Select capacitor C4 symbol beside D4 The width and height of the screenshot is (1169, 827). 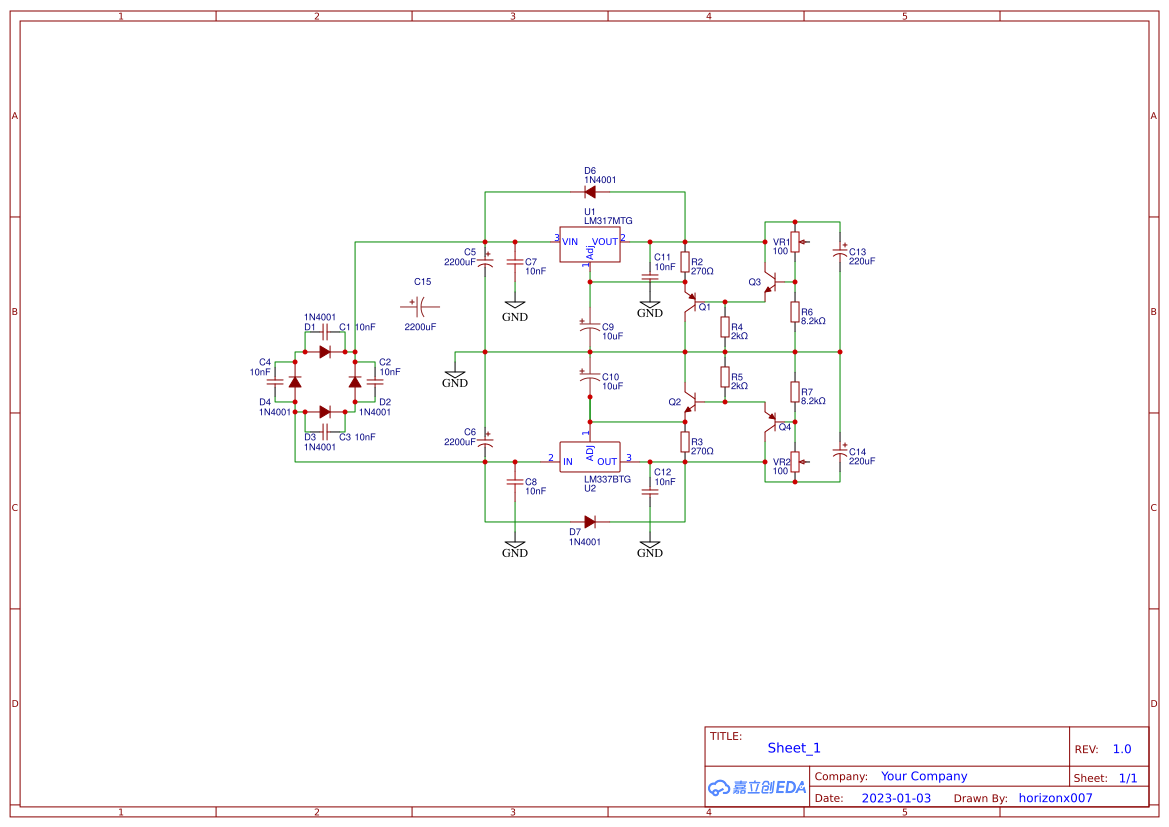tap(275, 382)
